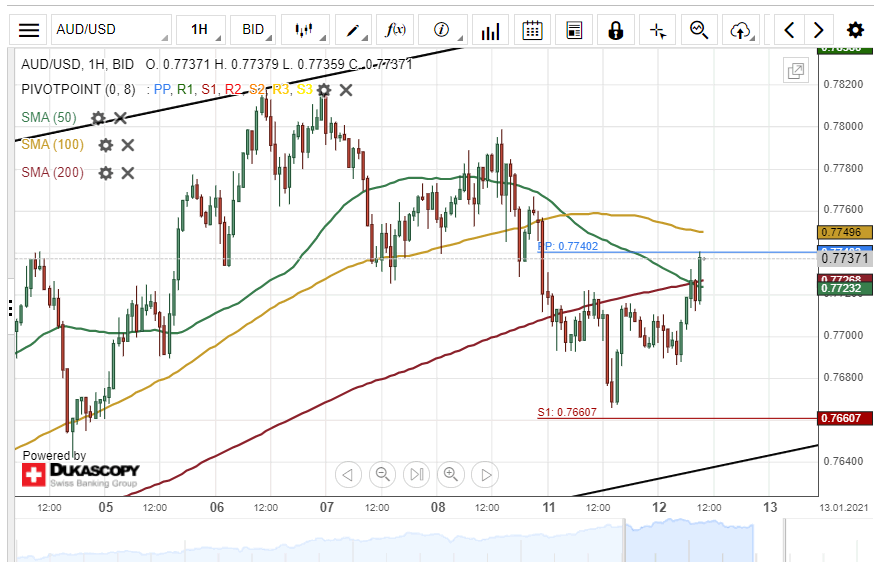The image size is (876, 568).
Task: Open the BID price side dropdown
Action: (253, 30)
